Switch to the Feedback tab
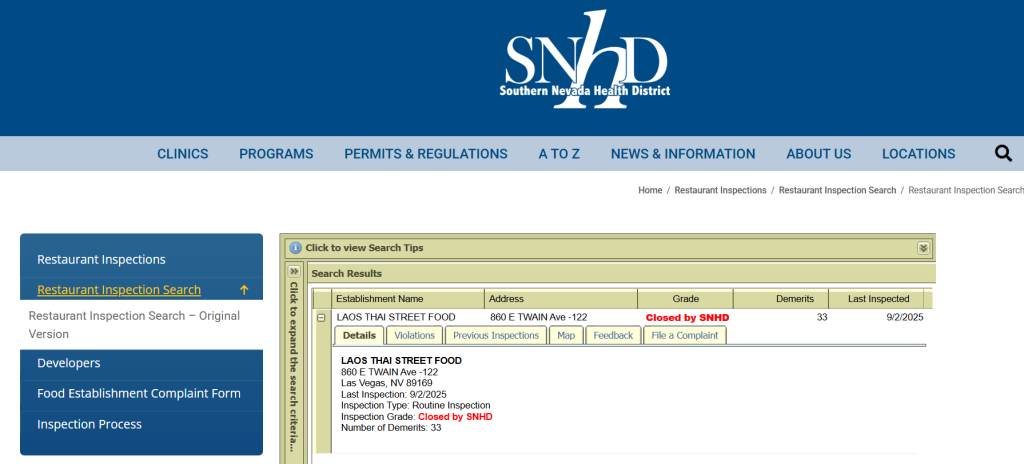The height and width of the screenshot is (464, 1024). 613,335
